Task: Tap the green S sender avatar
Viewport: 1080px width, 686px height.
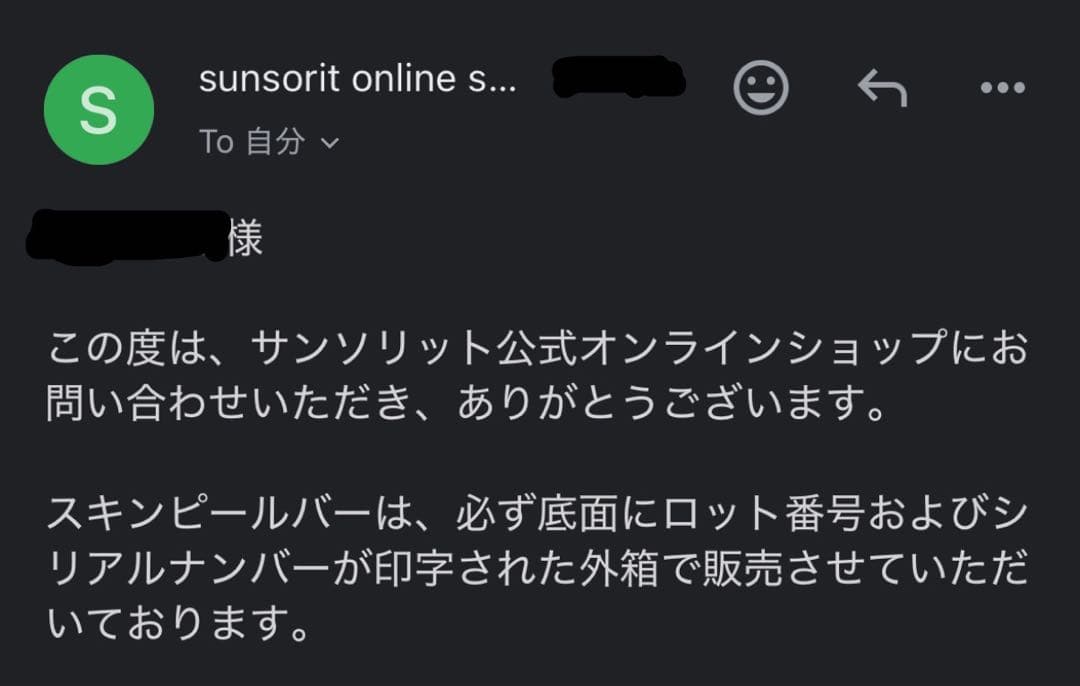Action: pos(99,110)
